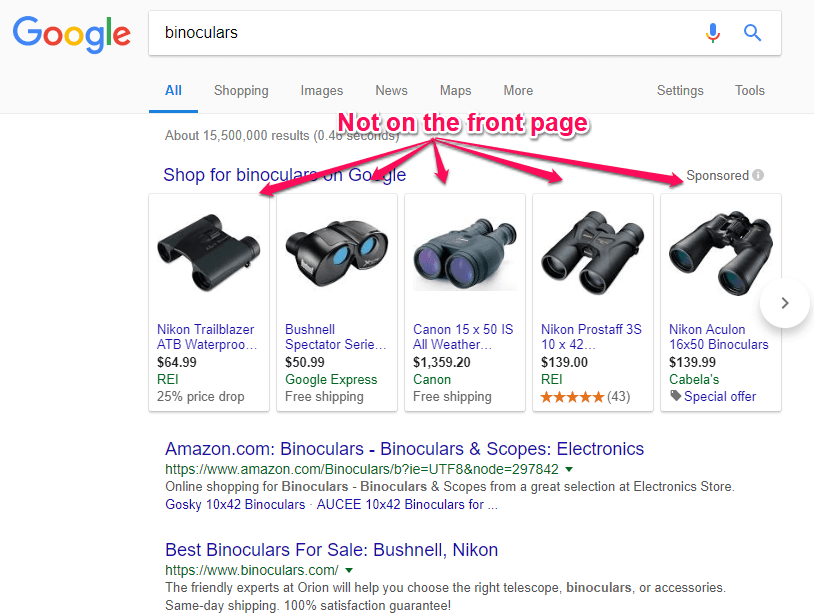The height and width of the screenshot is (615, 814).
Task: Open the dropdown arrow beside binoculars.com URL
Action: tap(347, 568)
